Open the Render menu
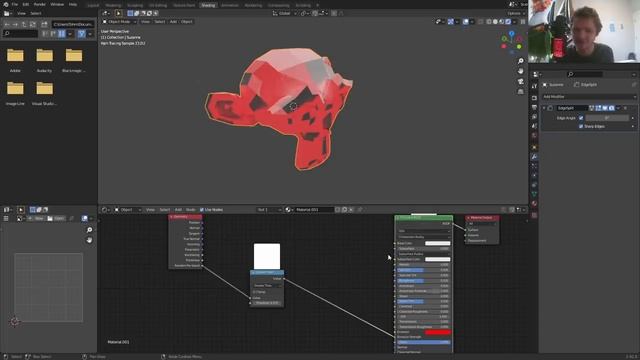 click(40, 4)
